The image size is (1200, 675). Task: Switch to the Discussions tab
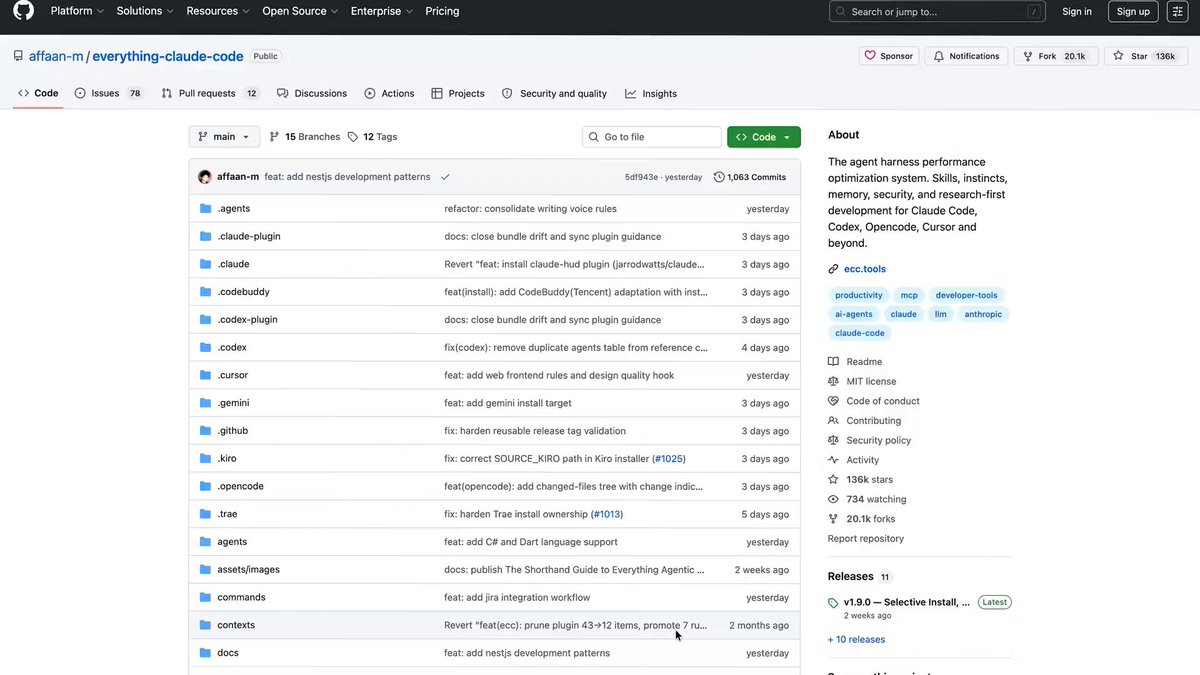[312, 93]
